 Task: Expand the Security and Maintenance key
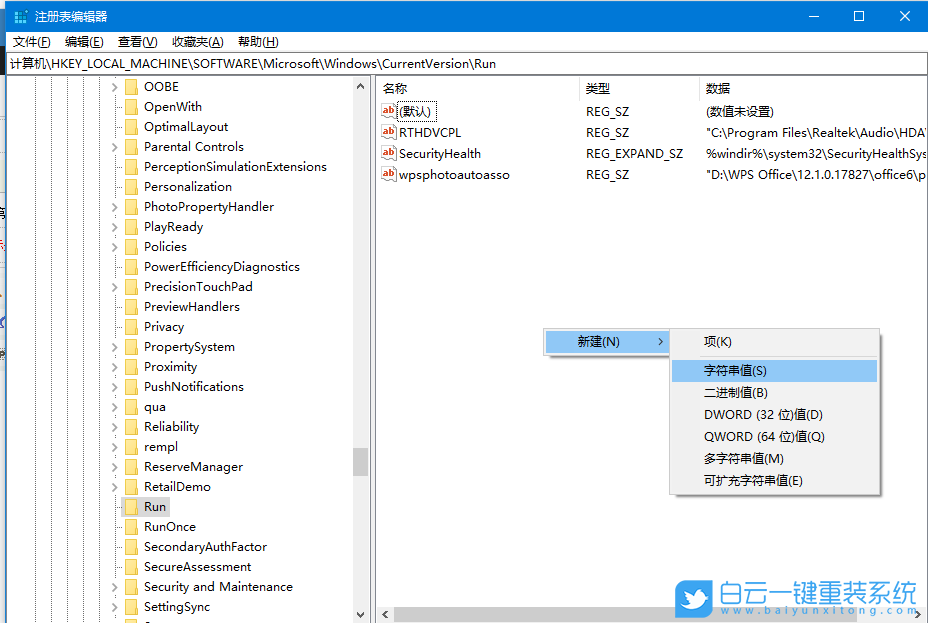113,586
